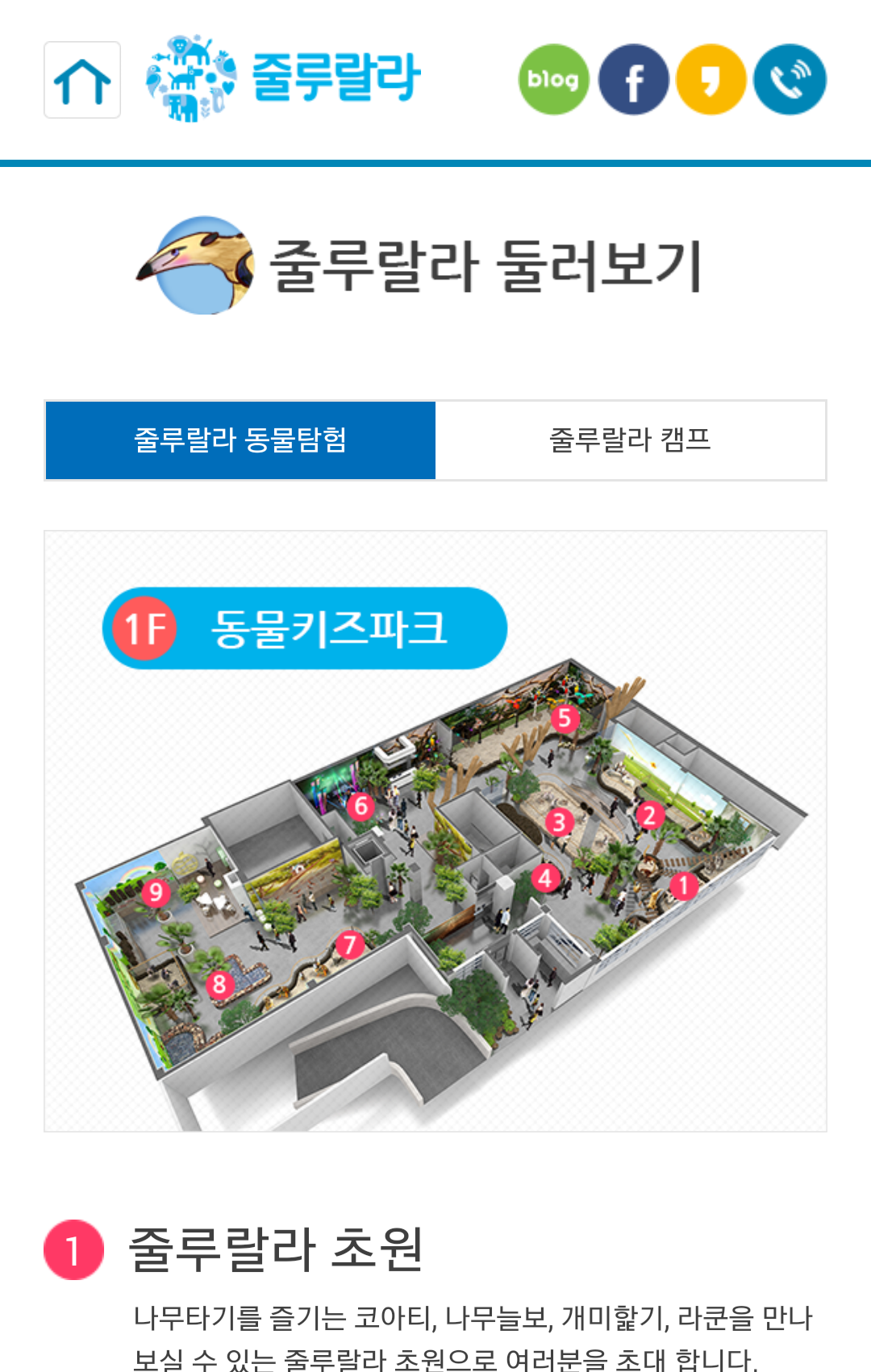Switch to the 쥬루랄라 캠프 tab
Image resolution: width=871 pixels, height=1372 pixels.
pyautogui.click(x=630, y=440)
